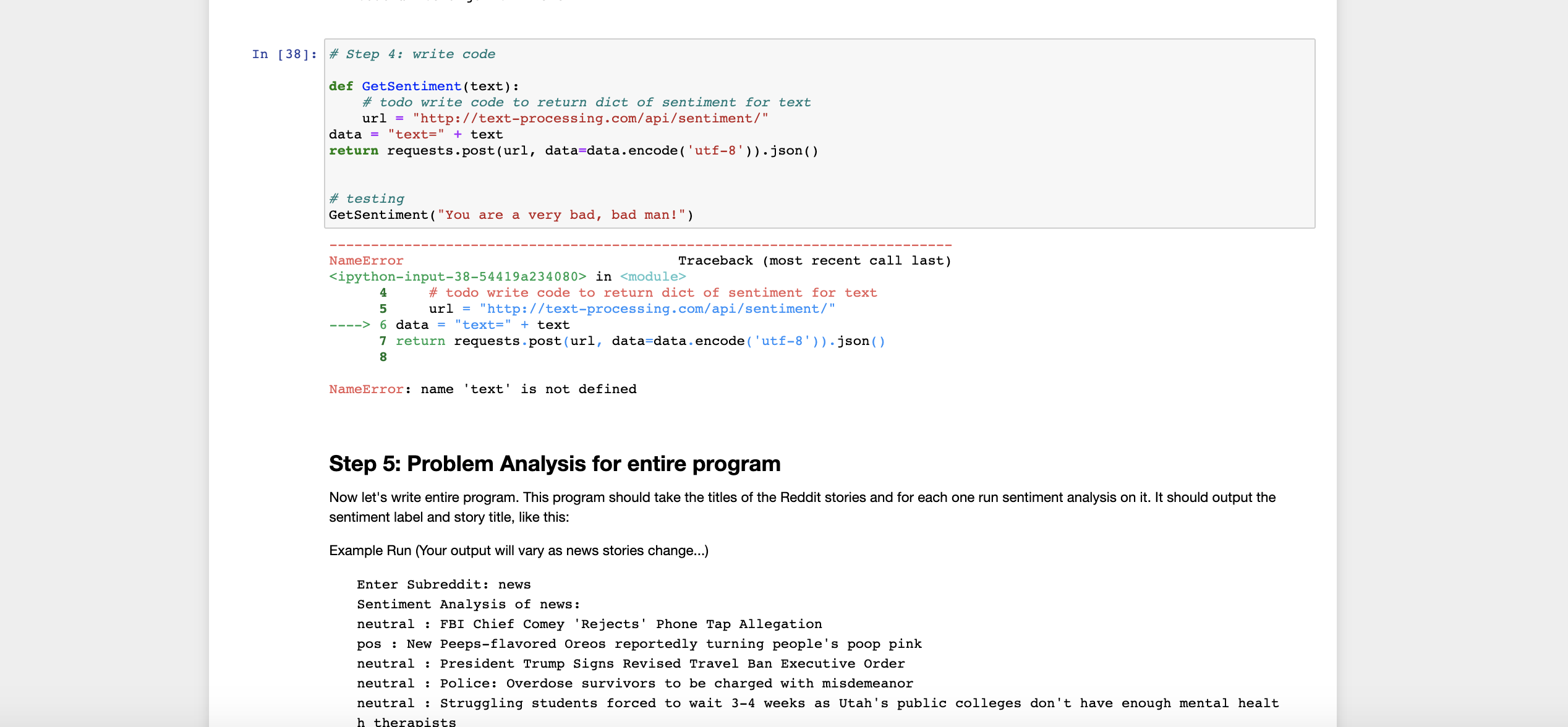Click the '# testing' comment line

367,199
